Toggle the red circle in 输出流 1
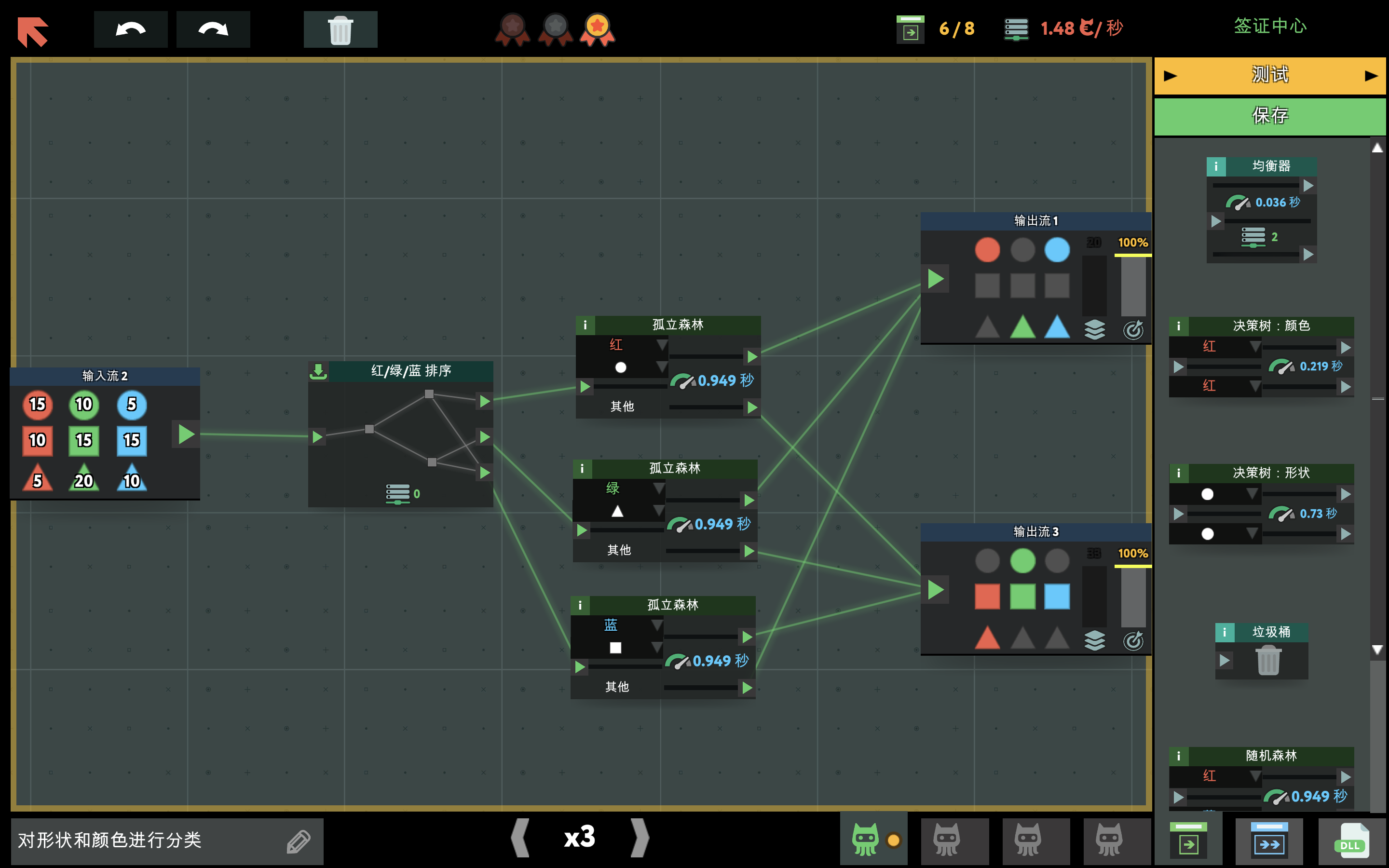Screen dimensions: 1389x868 tap(987, 250)
